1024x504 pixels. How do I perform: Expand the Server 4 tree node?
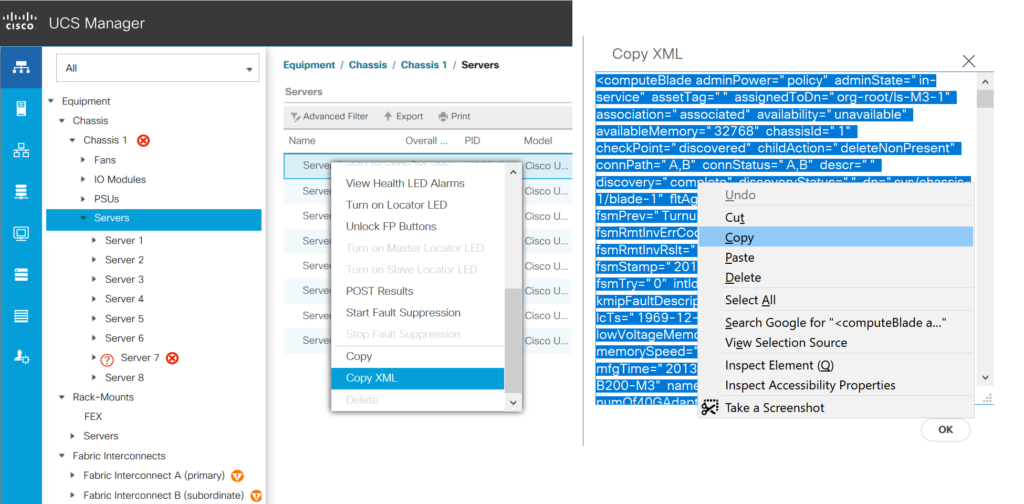[x=95, y=299]
